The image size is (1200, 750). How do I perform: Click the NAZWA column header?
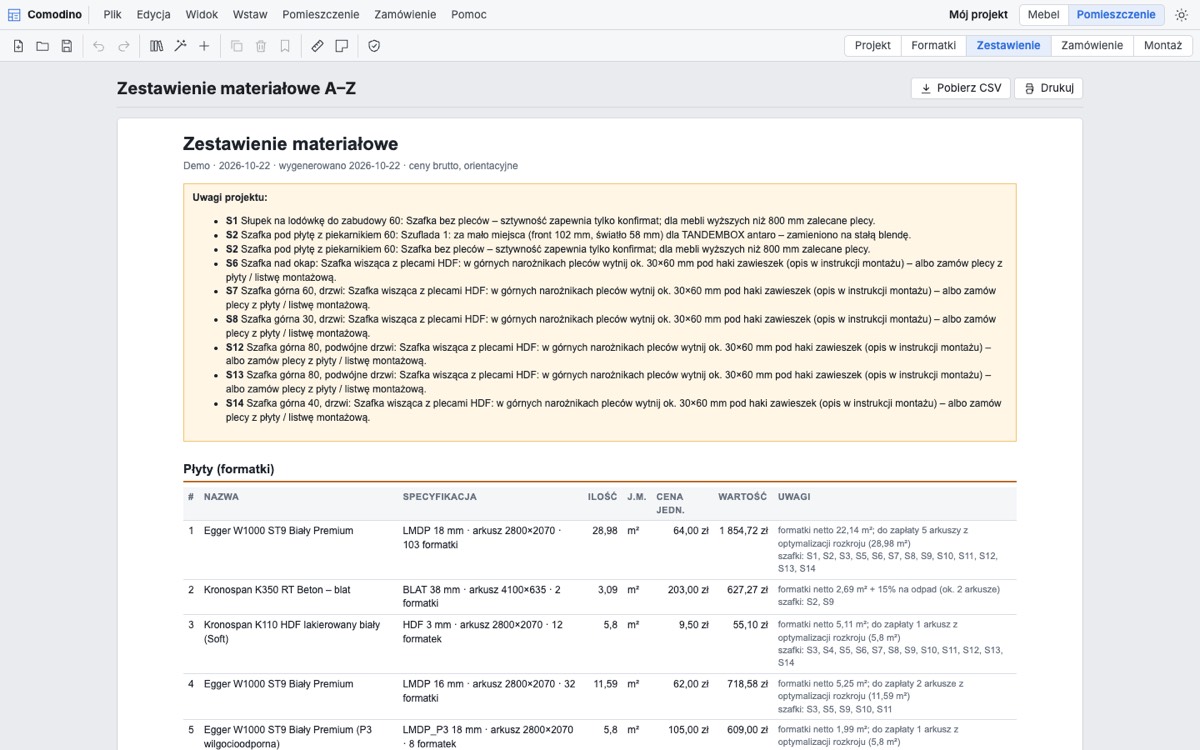click(x=221, y=497)
